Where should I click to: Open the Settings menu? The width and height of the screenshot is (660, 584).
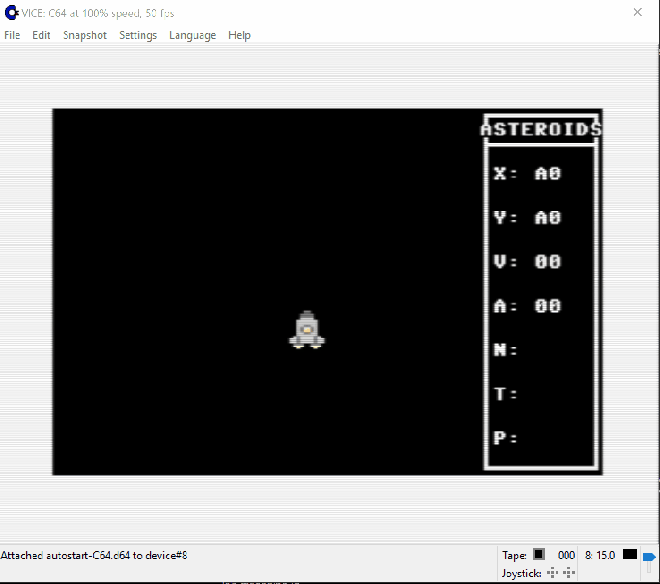tap(138, 35)
